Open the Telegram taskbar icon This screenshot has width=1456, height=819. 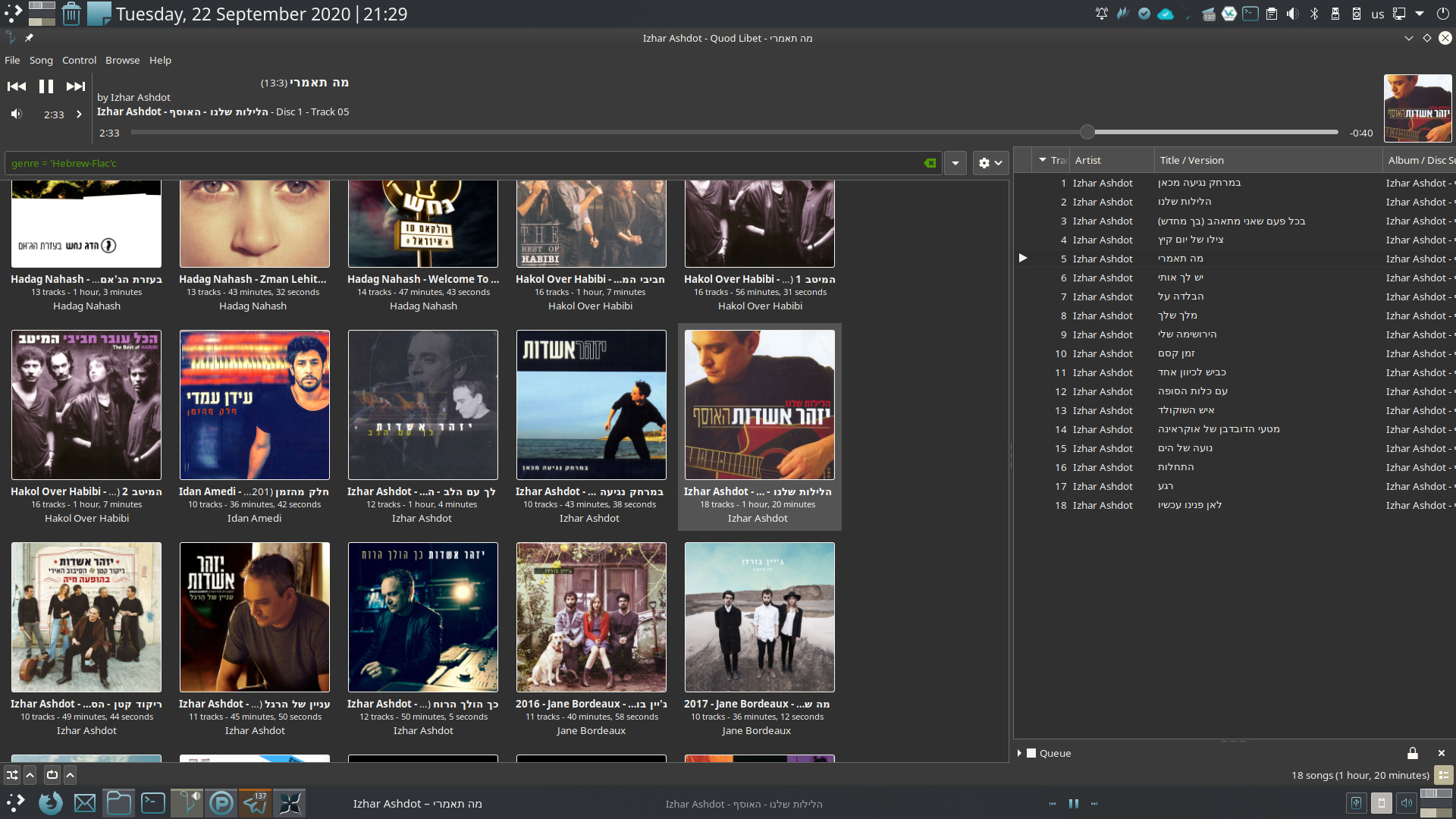(255, 803)
